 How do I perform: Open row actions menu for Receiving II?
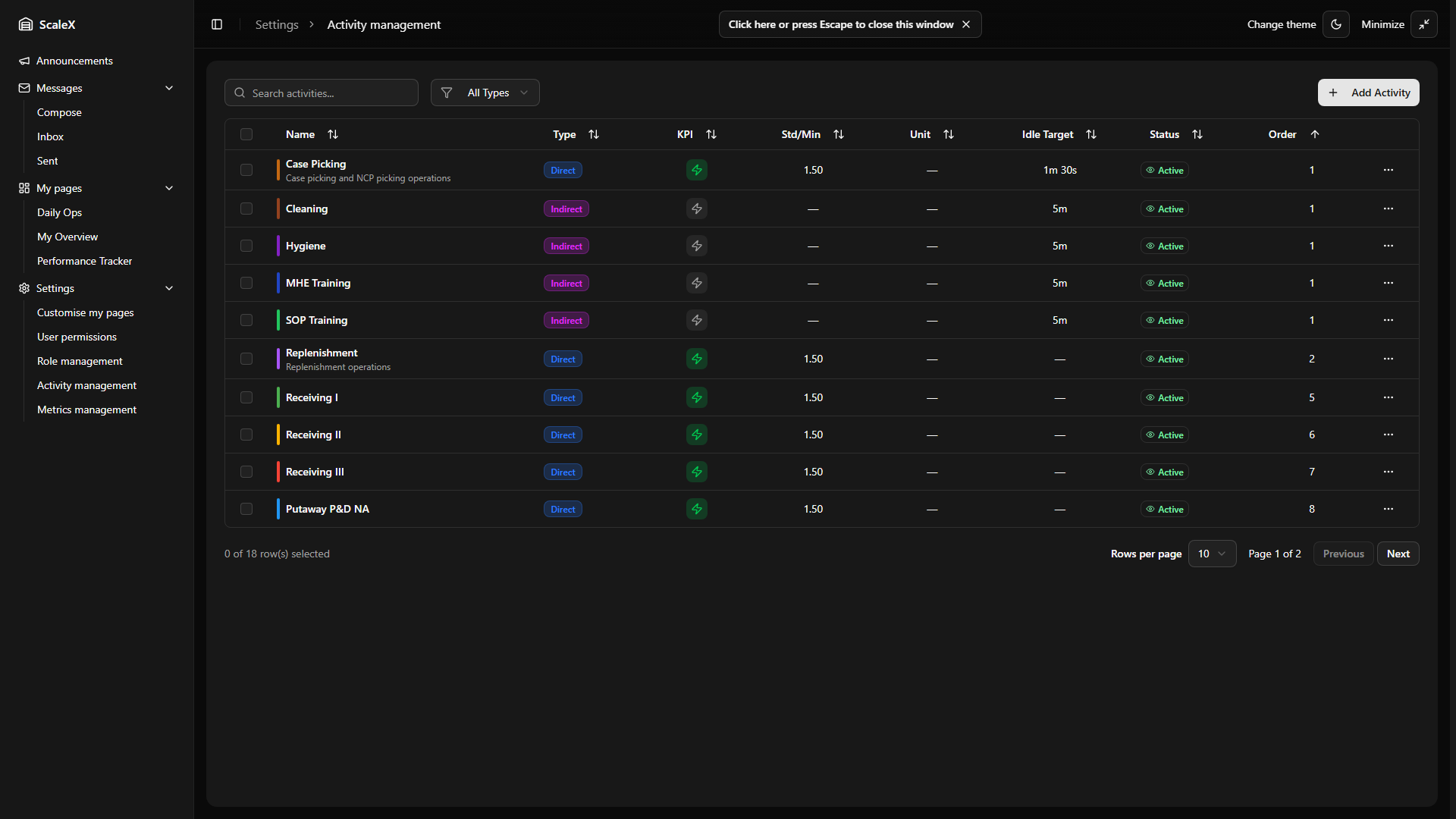coord(1388,435)
